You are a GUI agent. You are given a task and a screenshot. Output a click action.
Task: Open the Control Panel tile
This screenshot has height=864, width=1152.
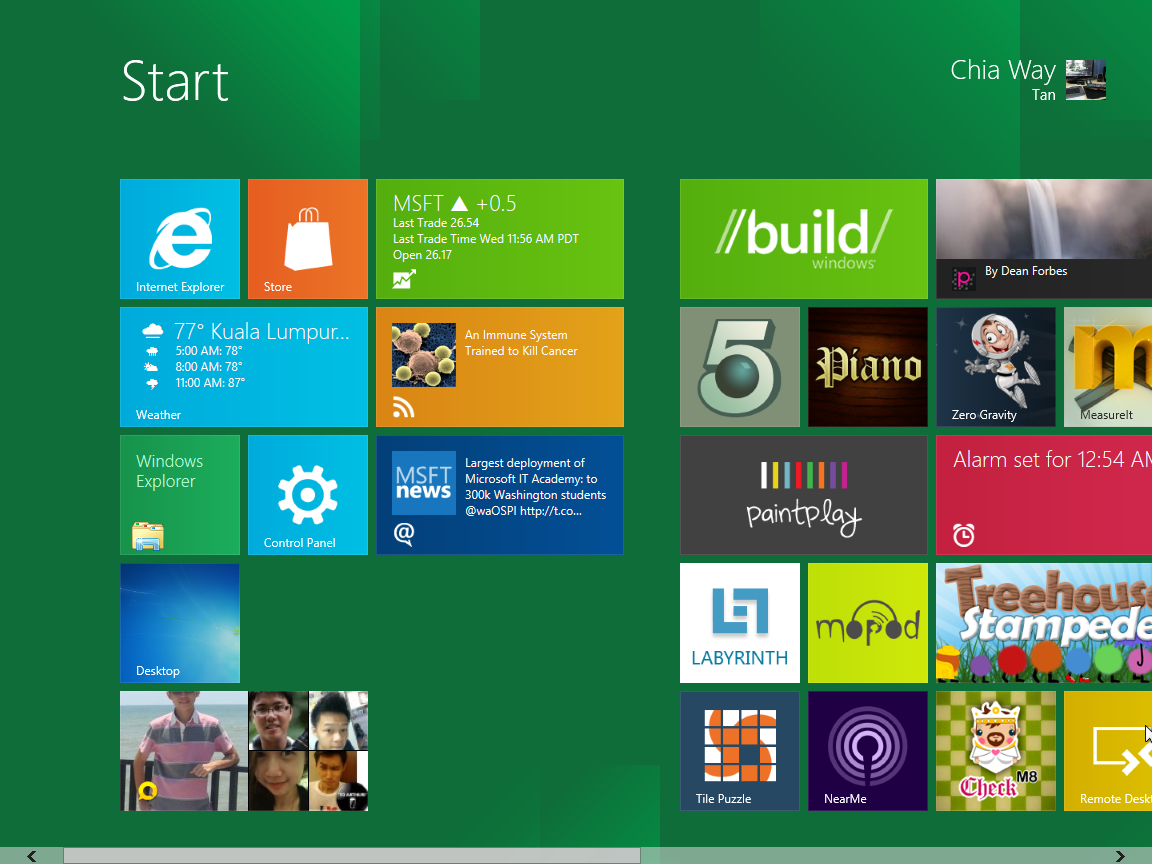(x=308, y=495)
